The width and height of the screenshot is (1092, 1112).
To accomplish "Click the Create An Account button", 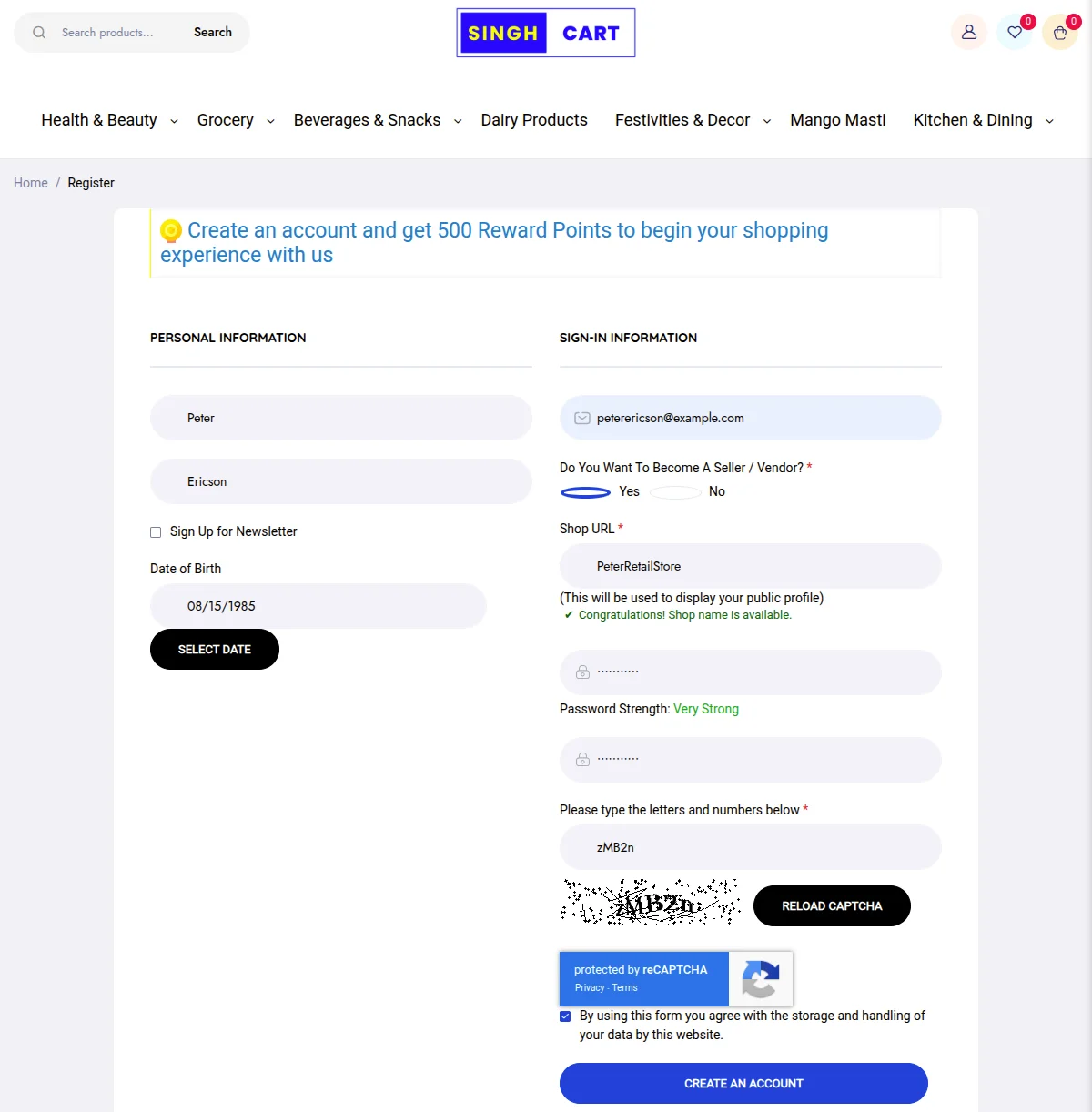I will click(743, 1083).
